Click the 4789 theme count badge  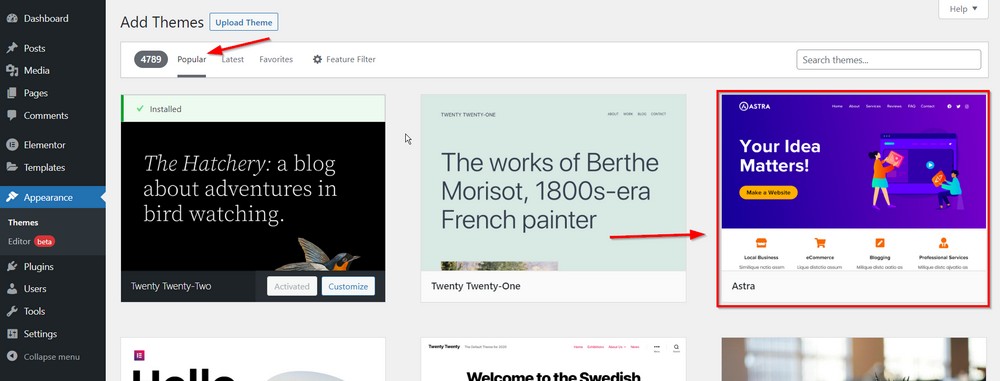pos(151,59)
